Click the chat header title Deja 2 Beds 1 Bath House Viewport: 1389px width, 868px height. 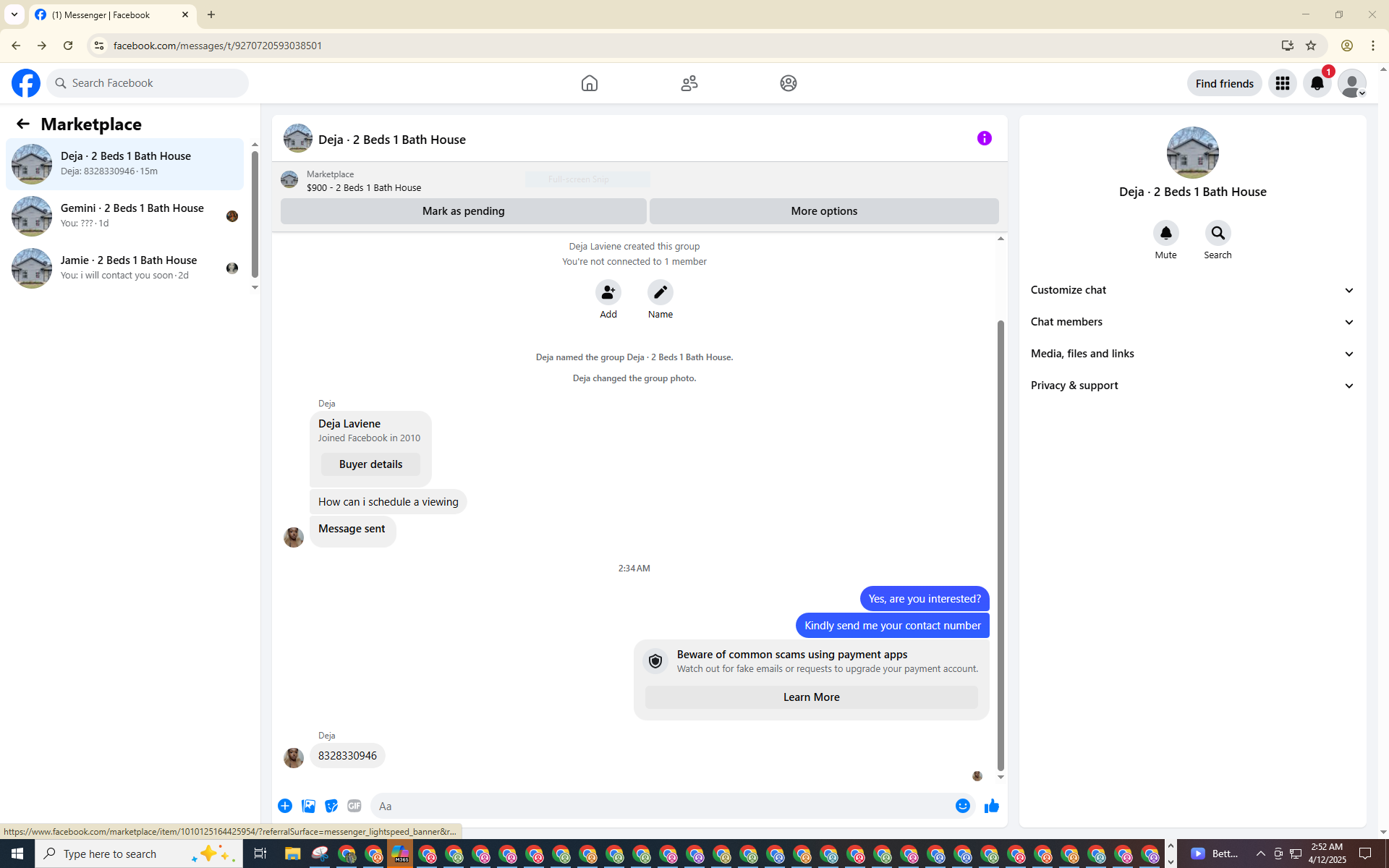point(392,140)
